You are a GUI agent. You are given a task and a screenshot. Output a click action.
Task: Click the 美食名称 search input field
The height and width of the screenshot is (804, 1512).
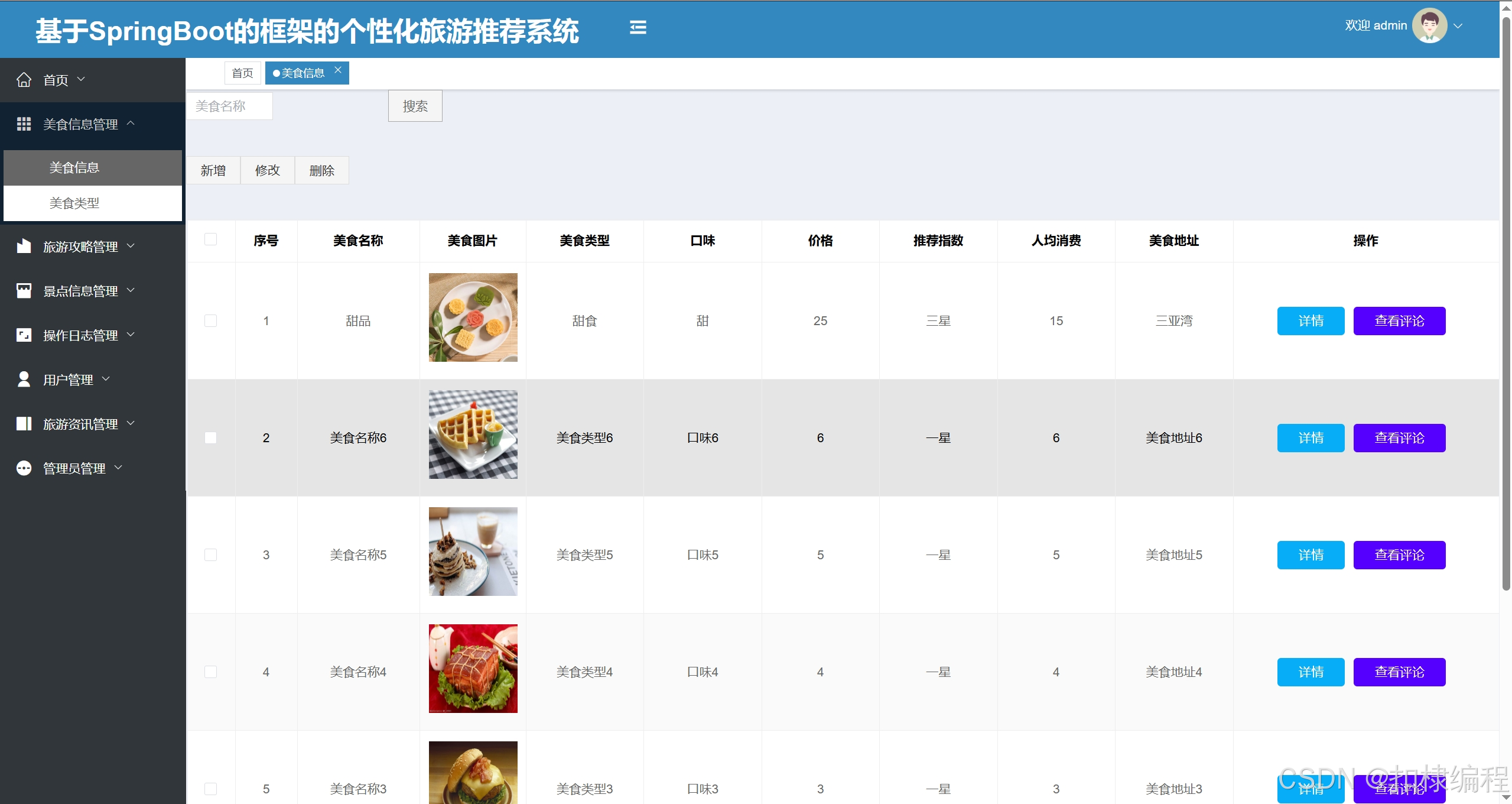pyautogui.click(x=230, y=106)
